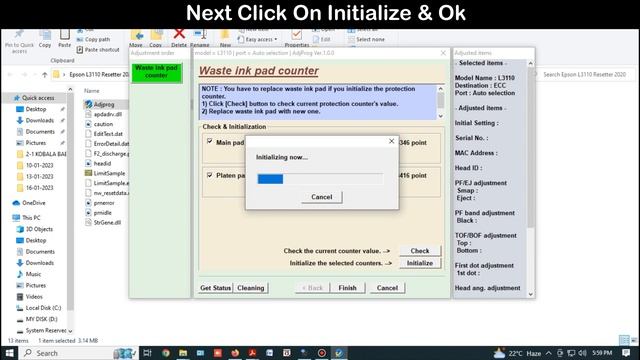Open the Easy access dropdown
This screenshot has width=640, height=360.
[258, 40]
